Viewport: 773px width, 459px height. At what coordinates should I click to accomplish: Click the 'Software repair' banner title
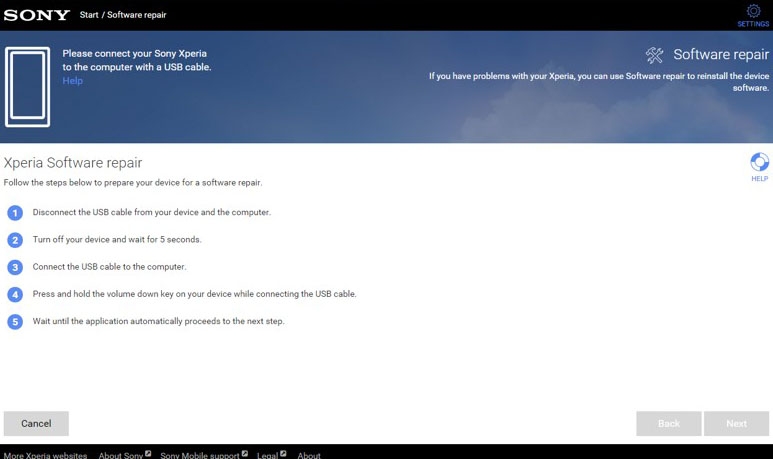(x=721, y=54)
